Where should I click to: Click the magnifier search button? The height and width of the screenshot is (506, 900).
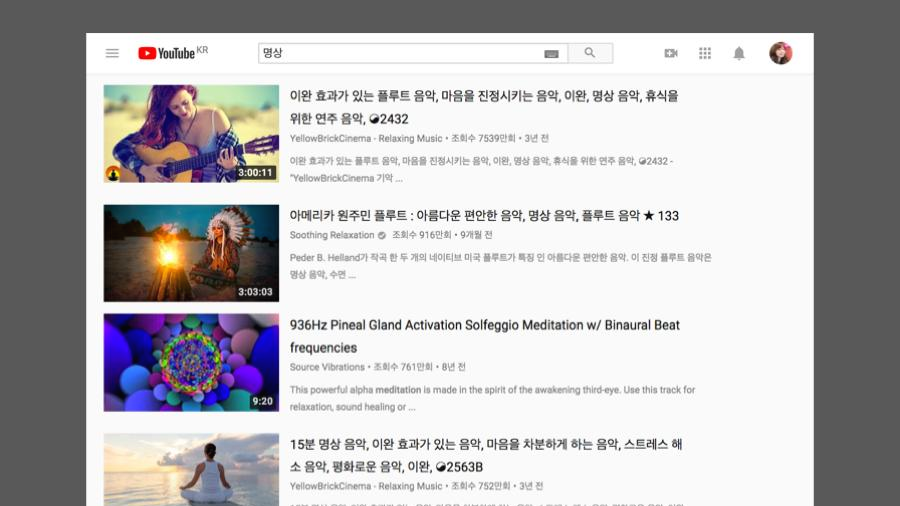(590, 53)
